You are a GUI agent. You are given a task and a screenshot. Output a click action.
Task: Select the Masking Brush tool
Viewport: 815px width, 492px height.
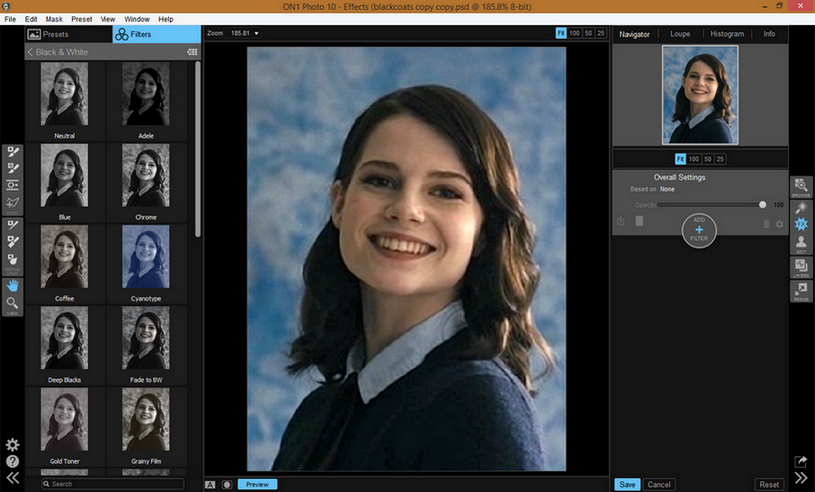(12, 152)
